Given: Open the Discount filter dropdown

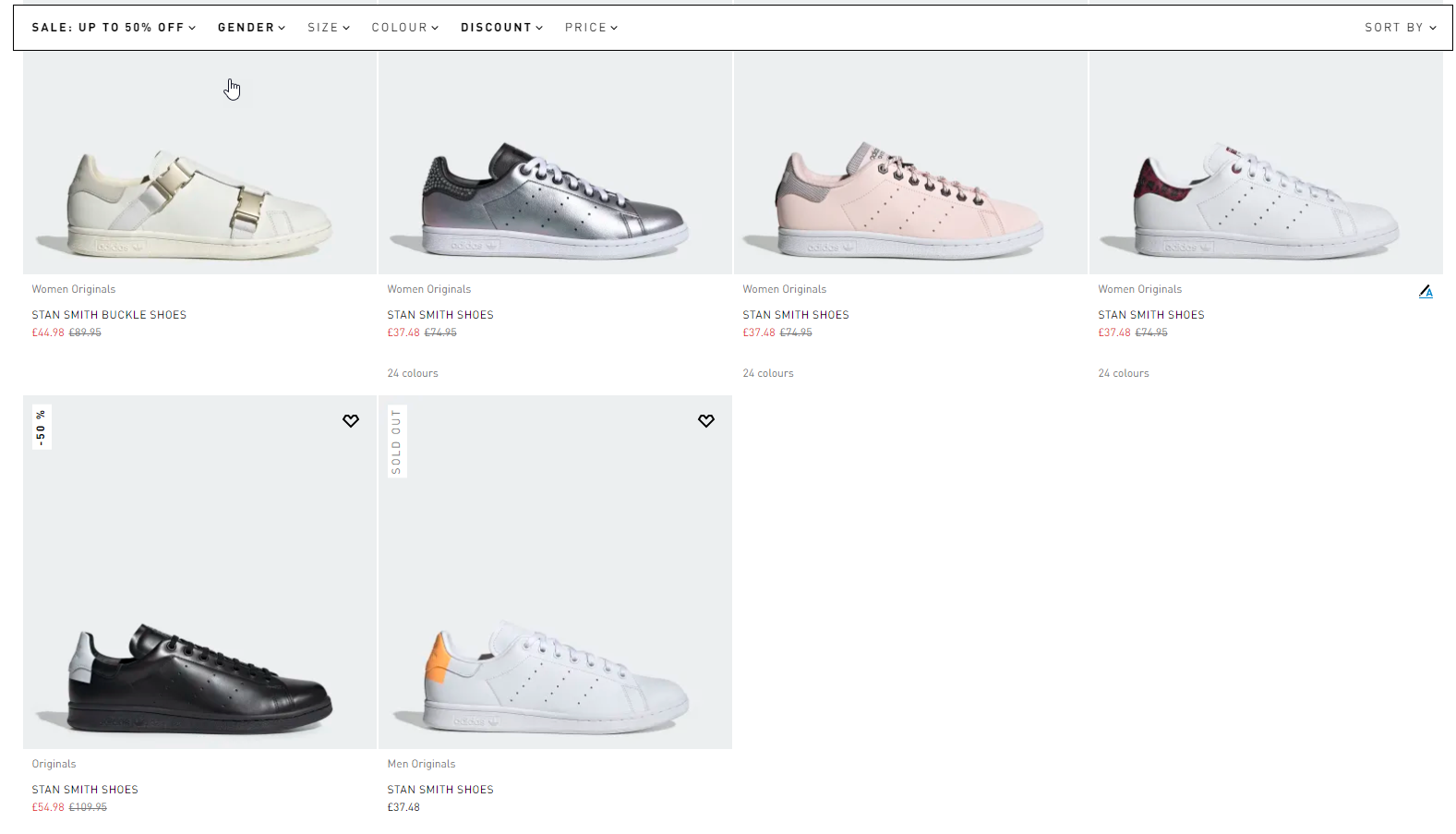Looking at the screenshot, I should pyautogui.click(x=502, y=28).
